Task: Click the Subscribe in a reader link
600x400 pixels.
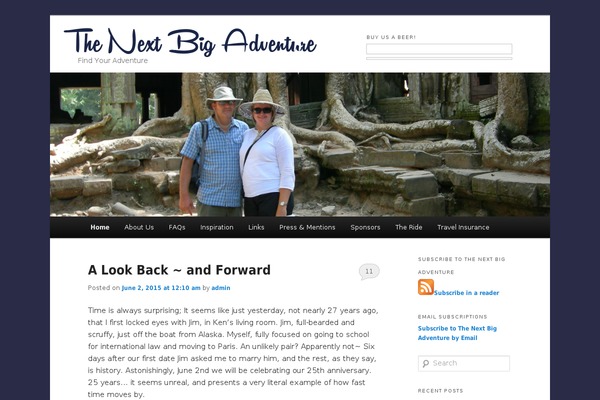Action: click(x=466, y=293)
